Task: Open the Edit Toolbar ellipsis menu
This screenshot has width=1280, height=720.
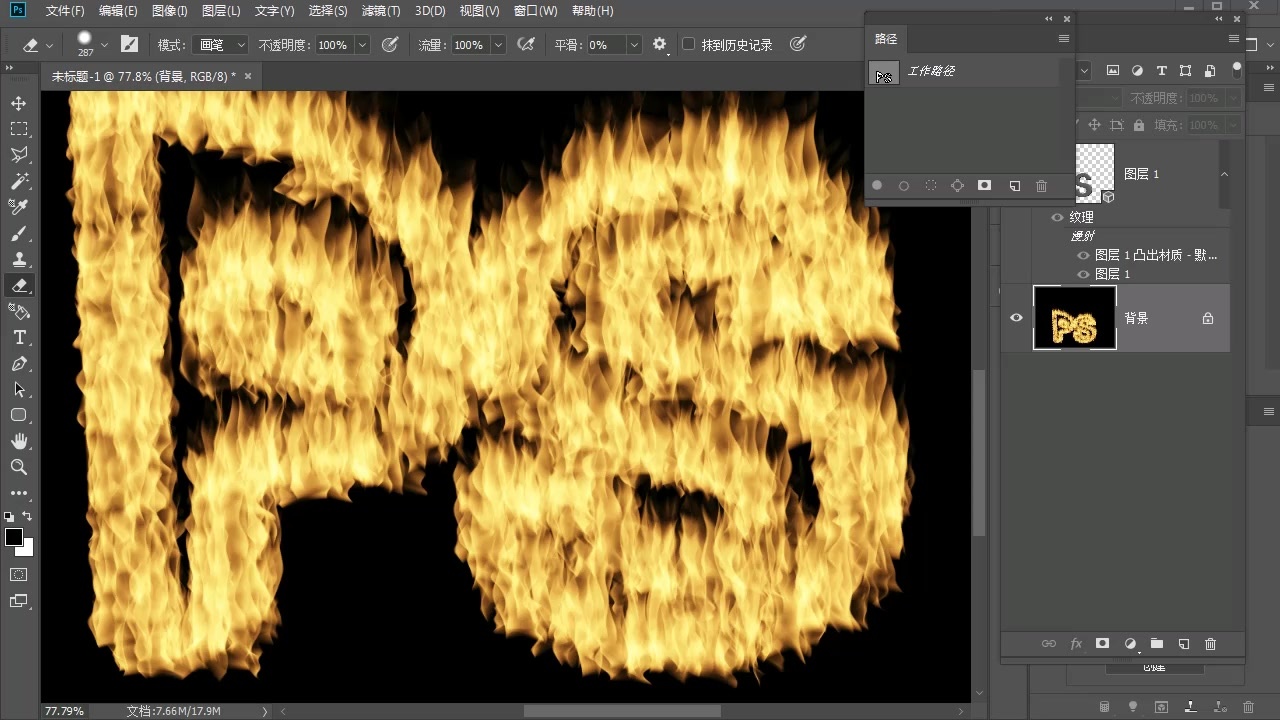Action: [19, 493]
